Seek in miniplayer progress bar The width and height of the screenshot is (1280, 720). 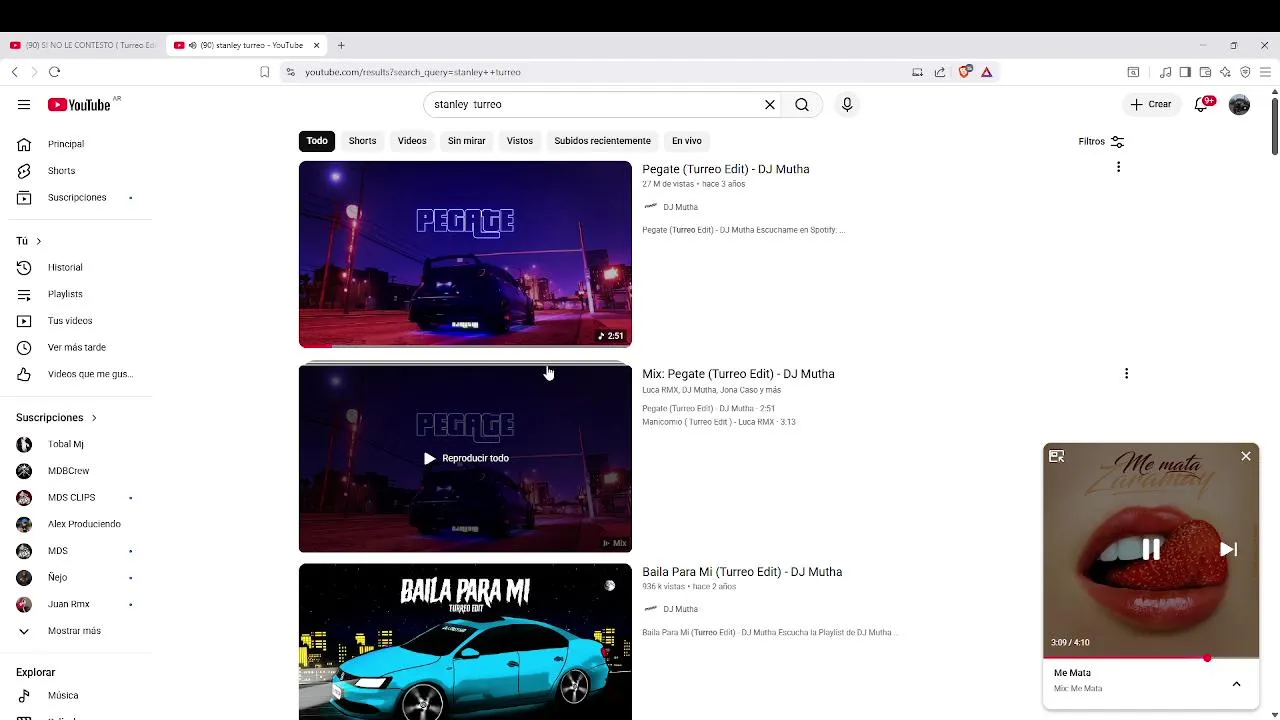point(1151,658)
